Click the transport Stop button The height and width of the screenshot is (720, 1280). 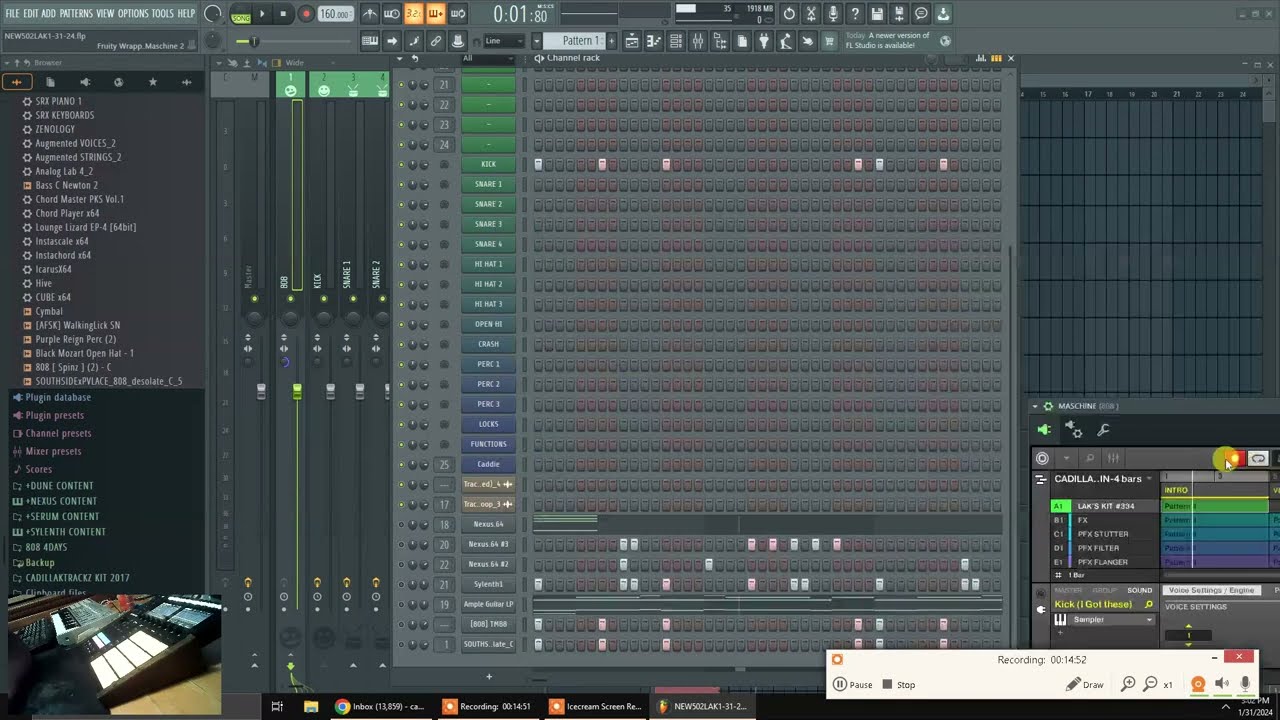284,14
